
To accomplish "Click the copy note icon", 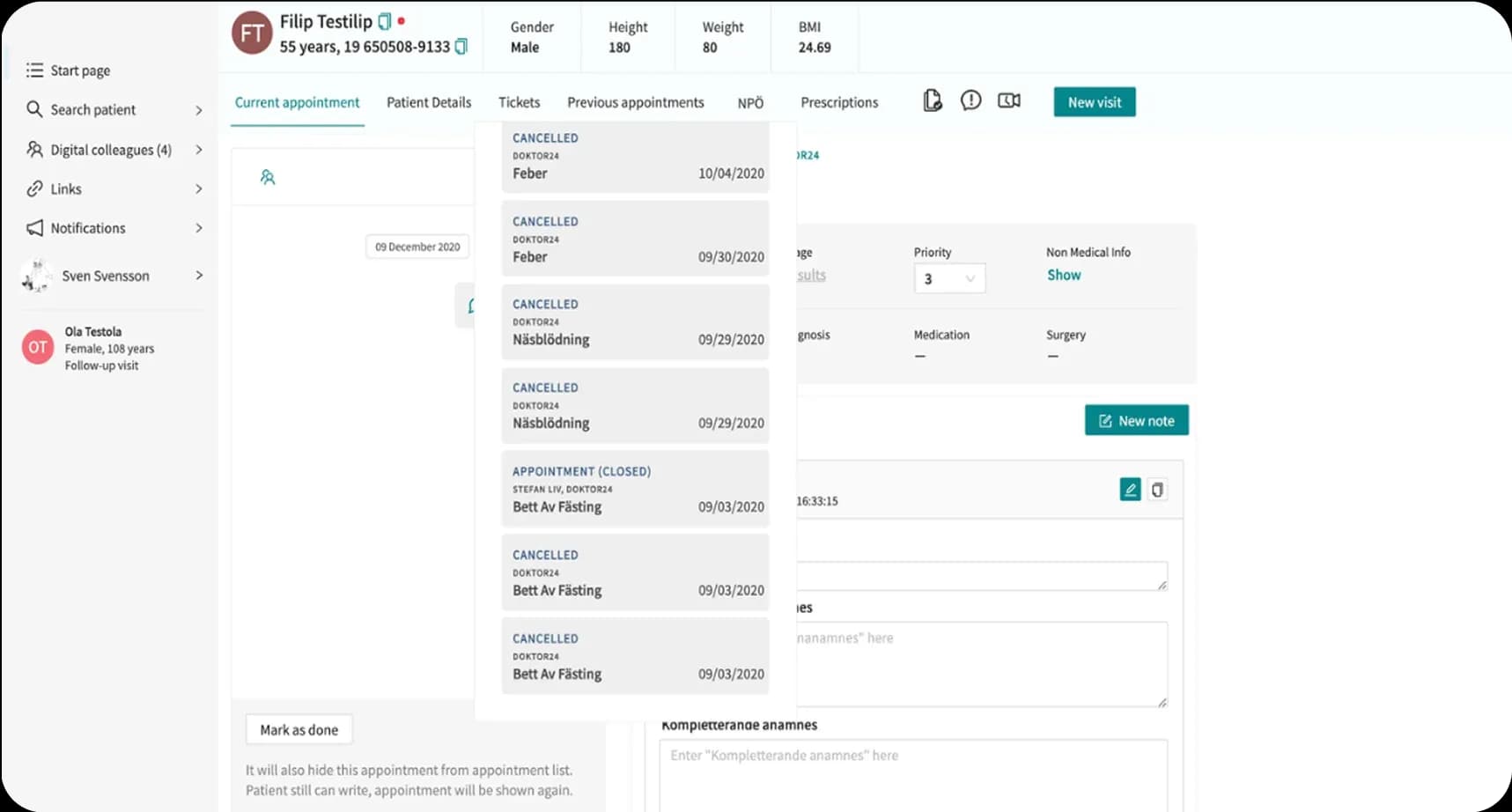I will click(1158, 490).
